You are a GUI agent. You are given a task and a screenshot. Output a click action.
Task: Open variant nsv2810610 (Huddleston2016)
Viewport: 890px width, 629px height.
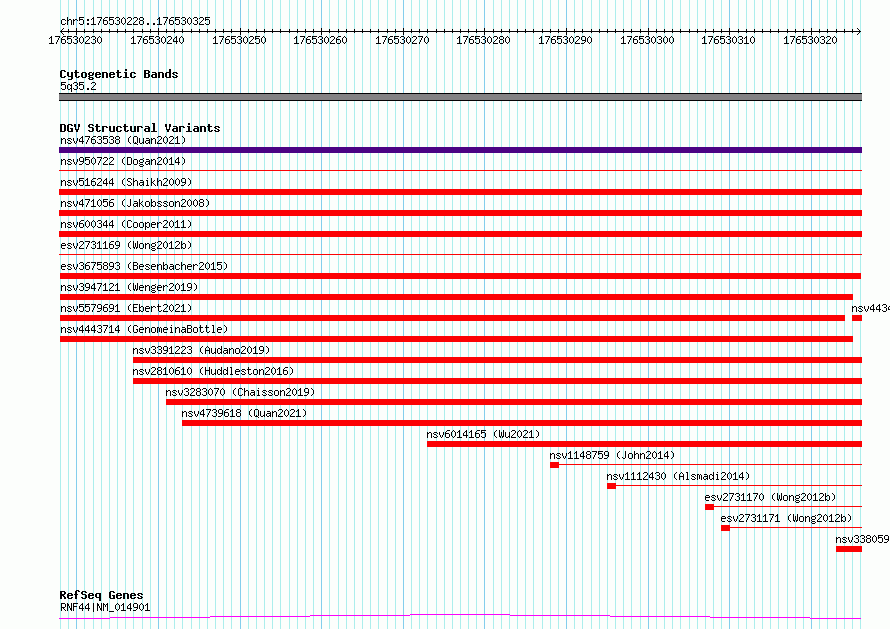click(x=213, y=371)
